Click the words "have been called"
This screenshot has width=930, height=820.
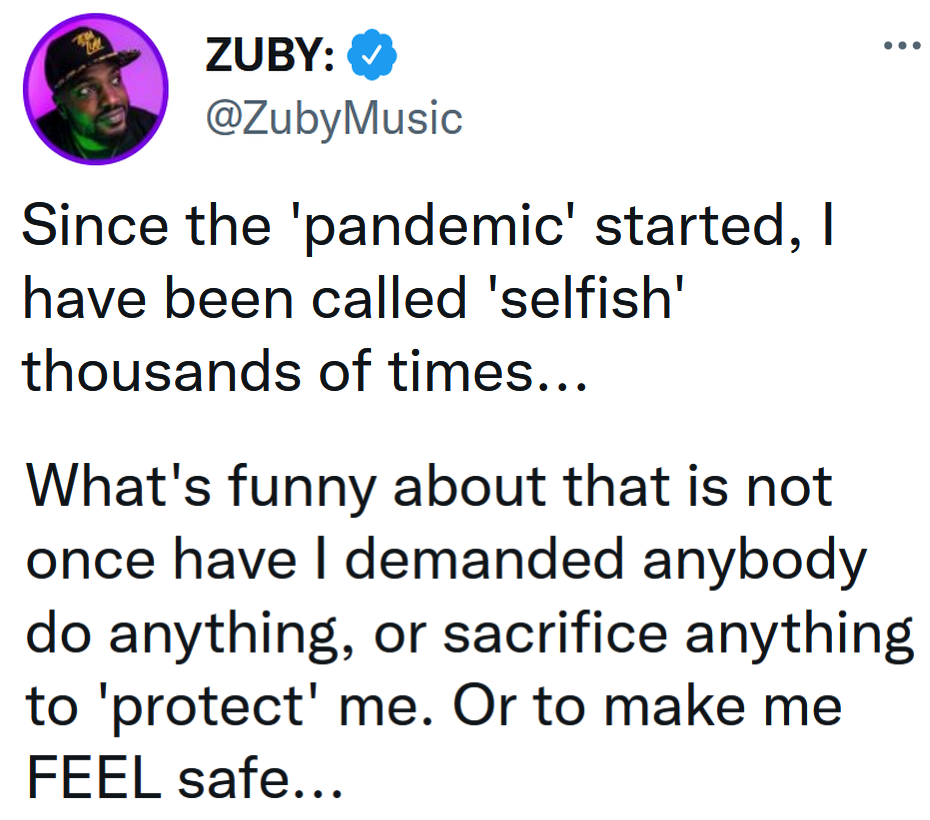point(208,301)
